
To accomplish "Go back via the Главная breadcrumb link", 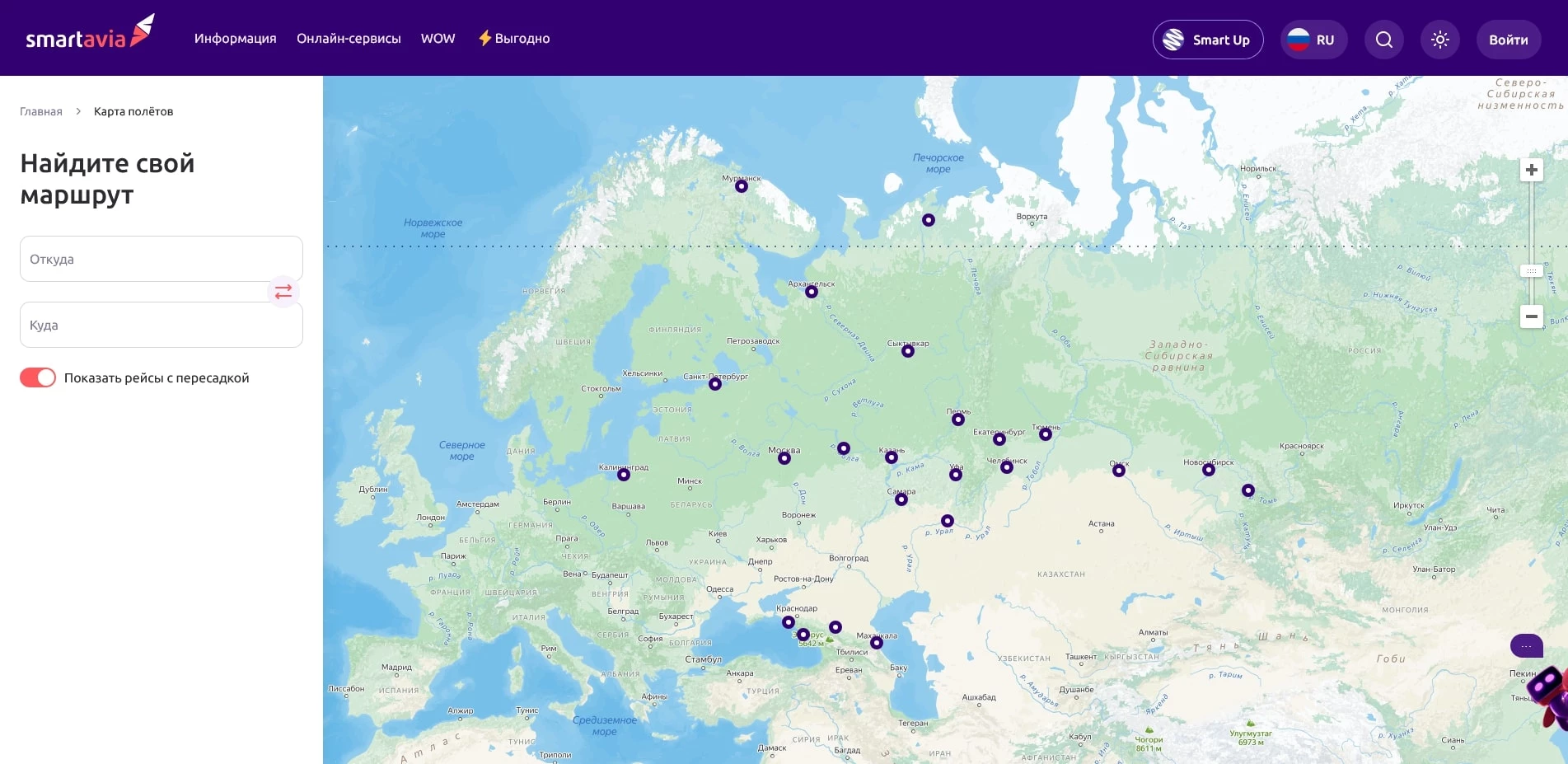I will (x=40, y=110).
